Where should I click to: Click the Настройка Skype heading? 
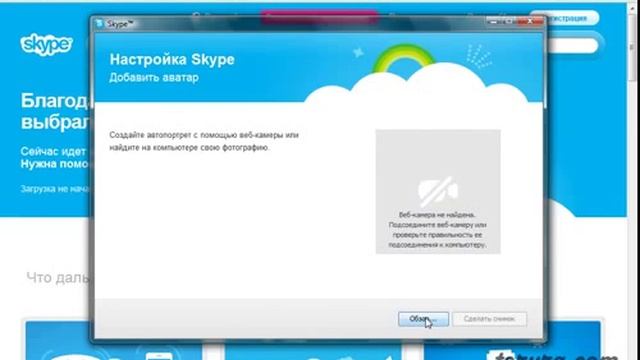pos(172,60)
